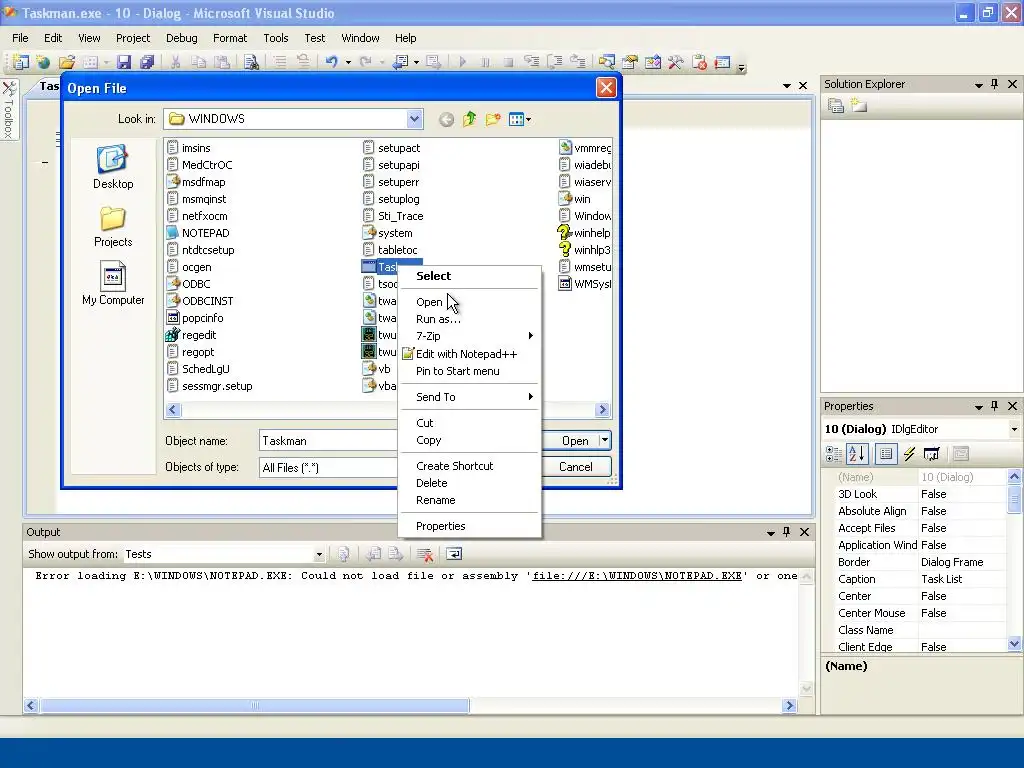Choose Open in the context menu
Image resolution: width=1024 pixels, height=768 pixels.
pos(470,302)
